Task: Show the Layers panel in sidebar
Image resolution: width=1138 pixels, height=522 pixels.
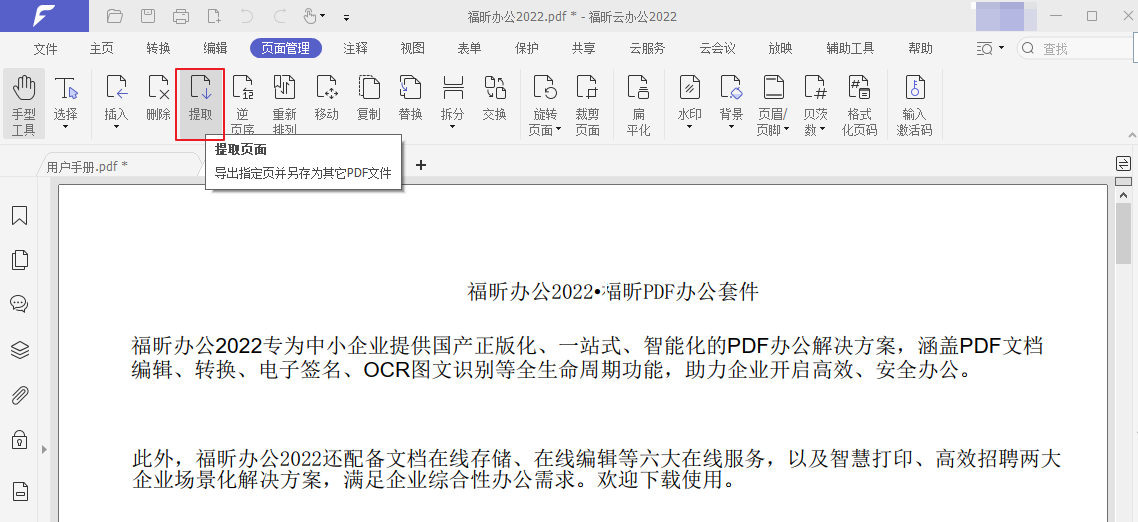Action: [19, 350]
